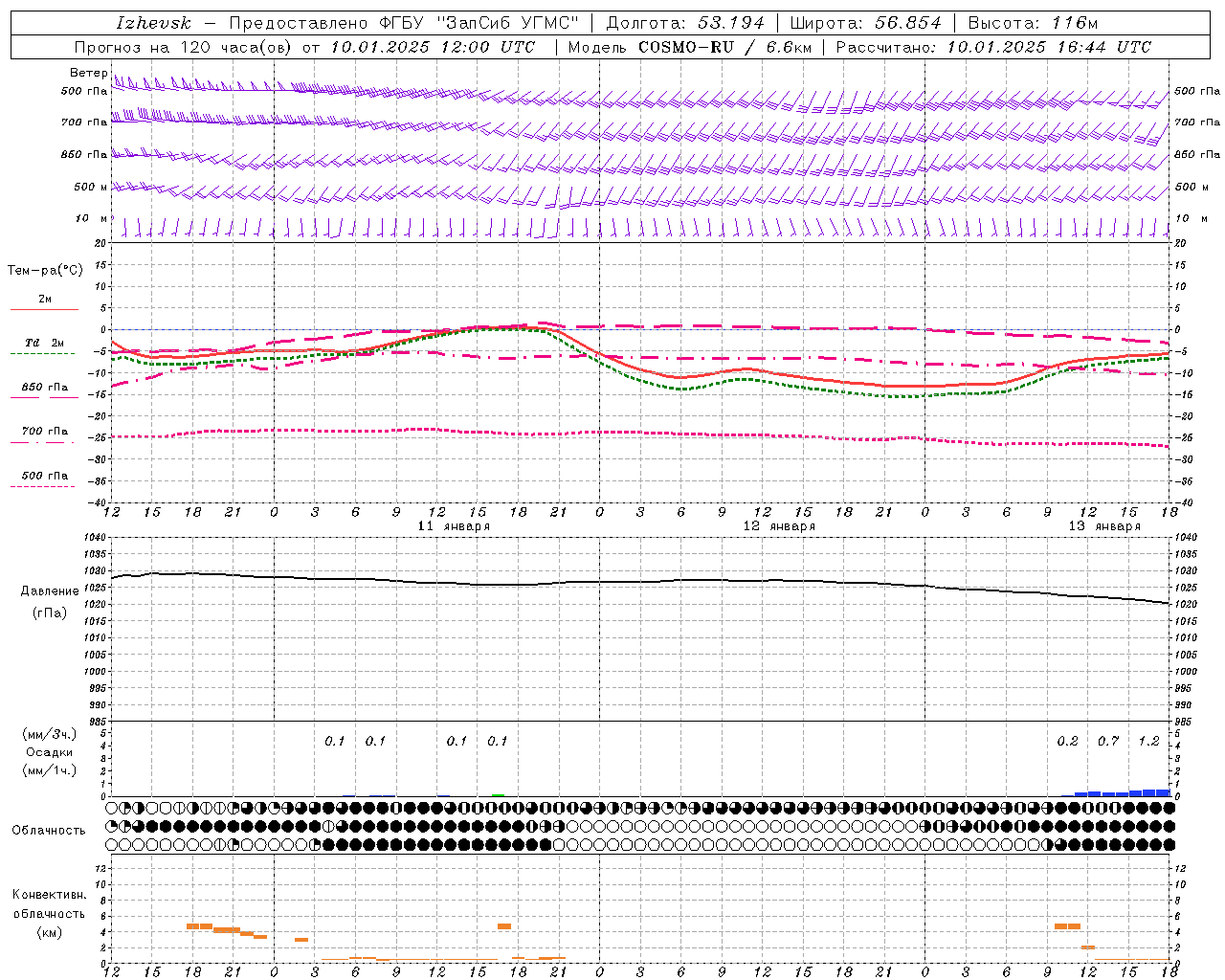Click the "Широта: 56.854" header value
The width and height of the screenshot is (1225, 980).
[865, 23]
